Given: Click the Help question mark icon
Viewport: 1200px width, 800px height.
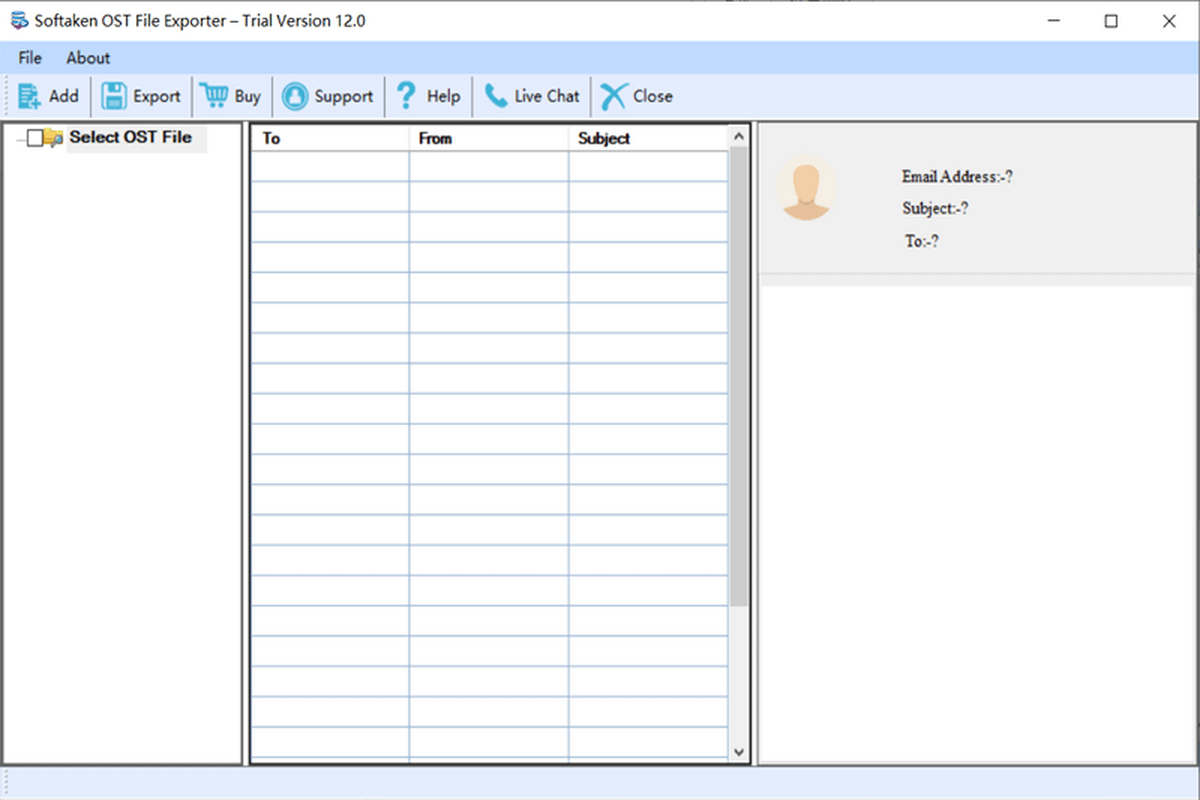Looking at the screenshot, I should (406, 96).
